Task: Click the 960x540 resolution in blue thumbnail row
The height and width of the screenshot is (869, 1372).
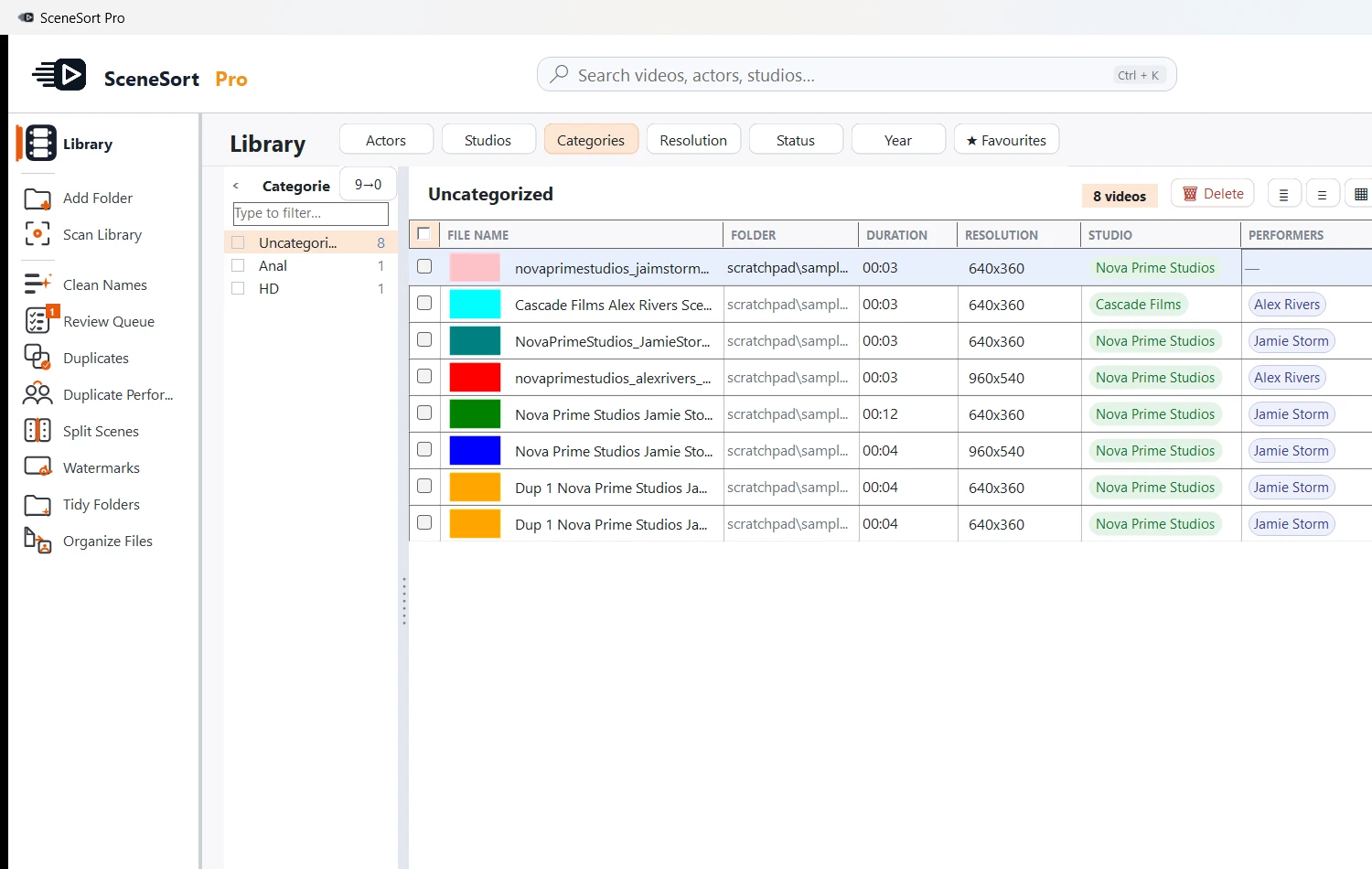Action: [996, 451]
